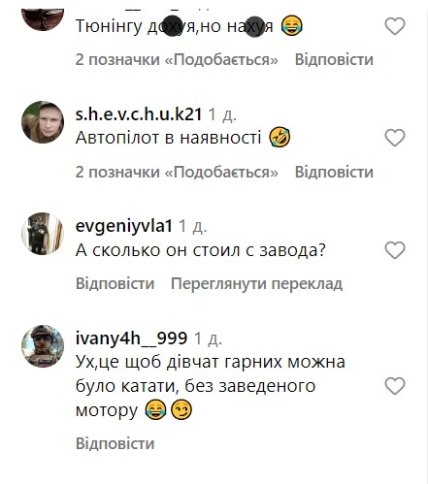
Task: Reply to the tuning comment via Відповісти
Action: [334, 60]
